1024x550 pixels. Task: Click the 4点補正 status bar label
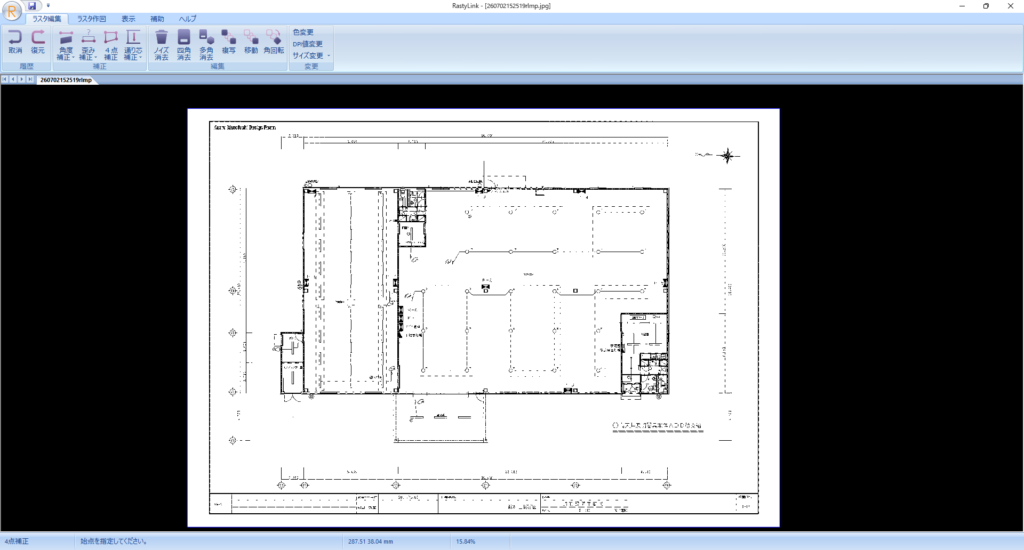(x=17, y=542)
